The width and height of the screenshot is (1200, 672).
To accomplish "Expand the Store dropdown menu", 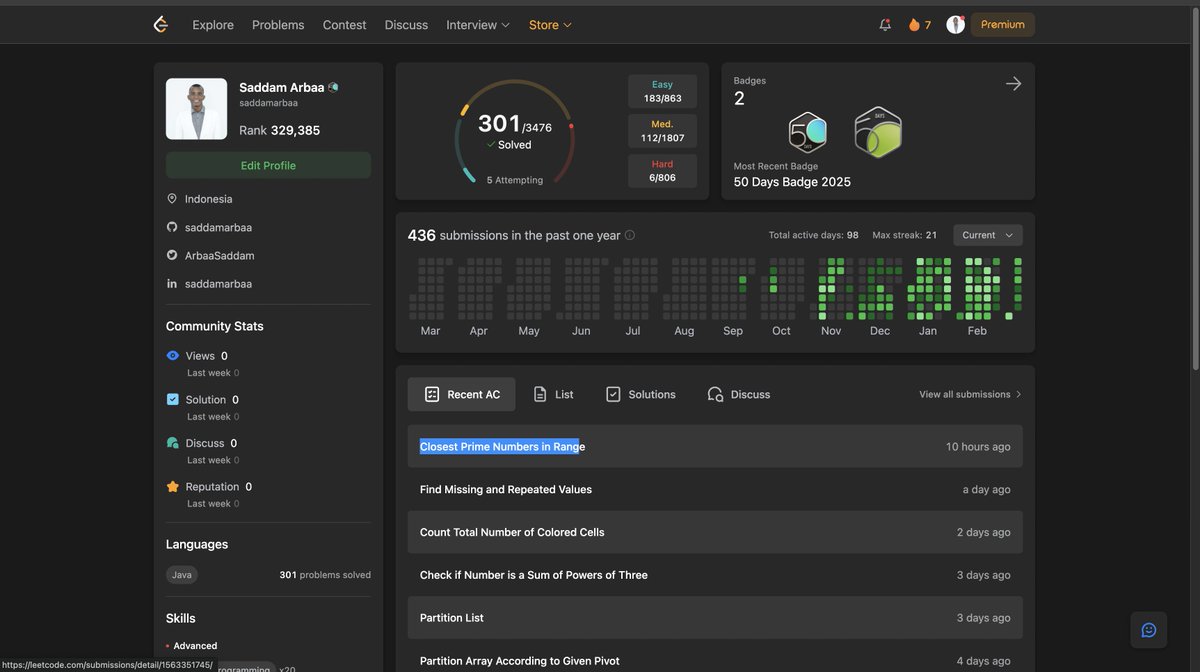I will [550, 25].
